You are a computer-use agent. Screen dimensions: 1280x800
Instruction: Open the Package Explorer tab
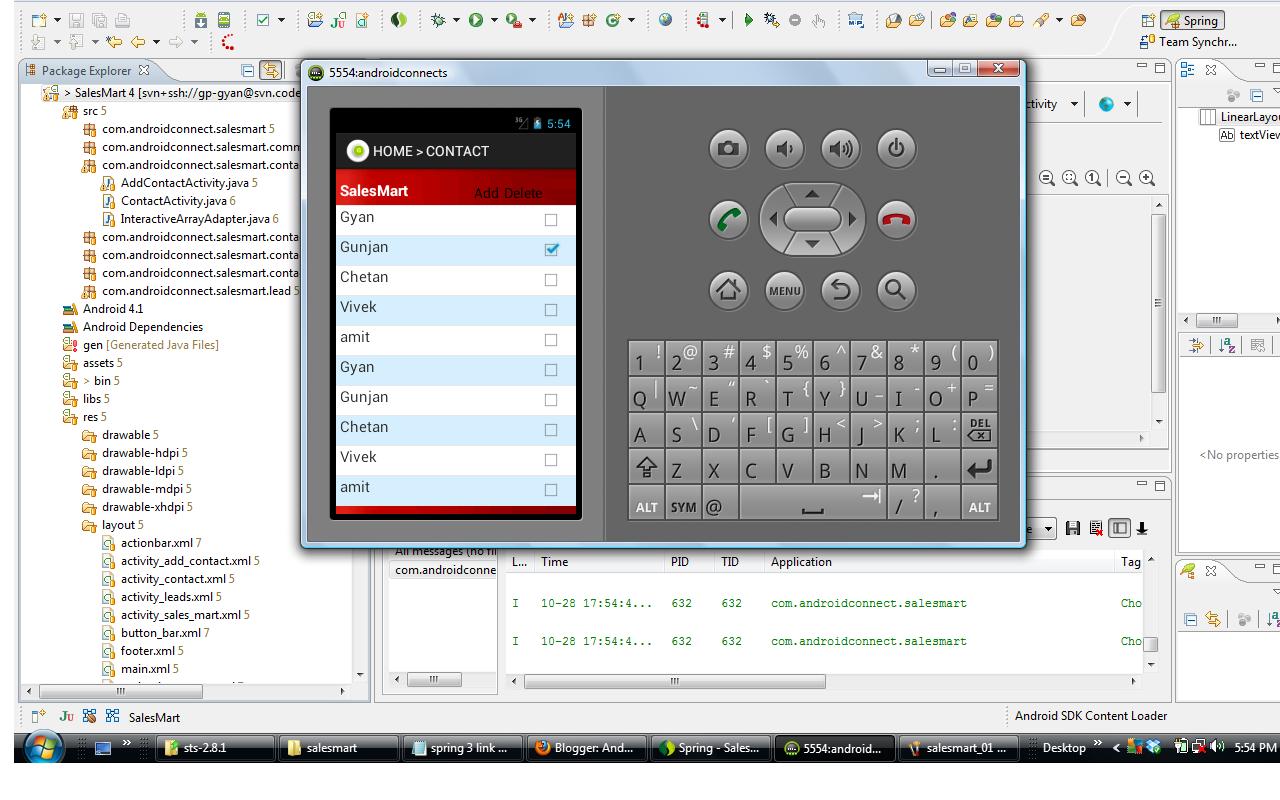(88, 71)
